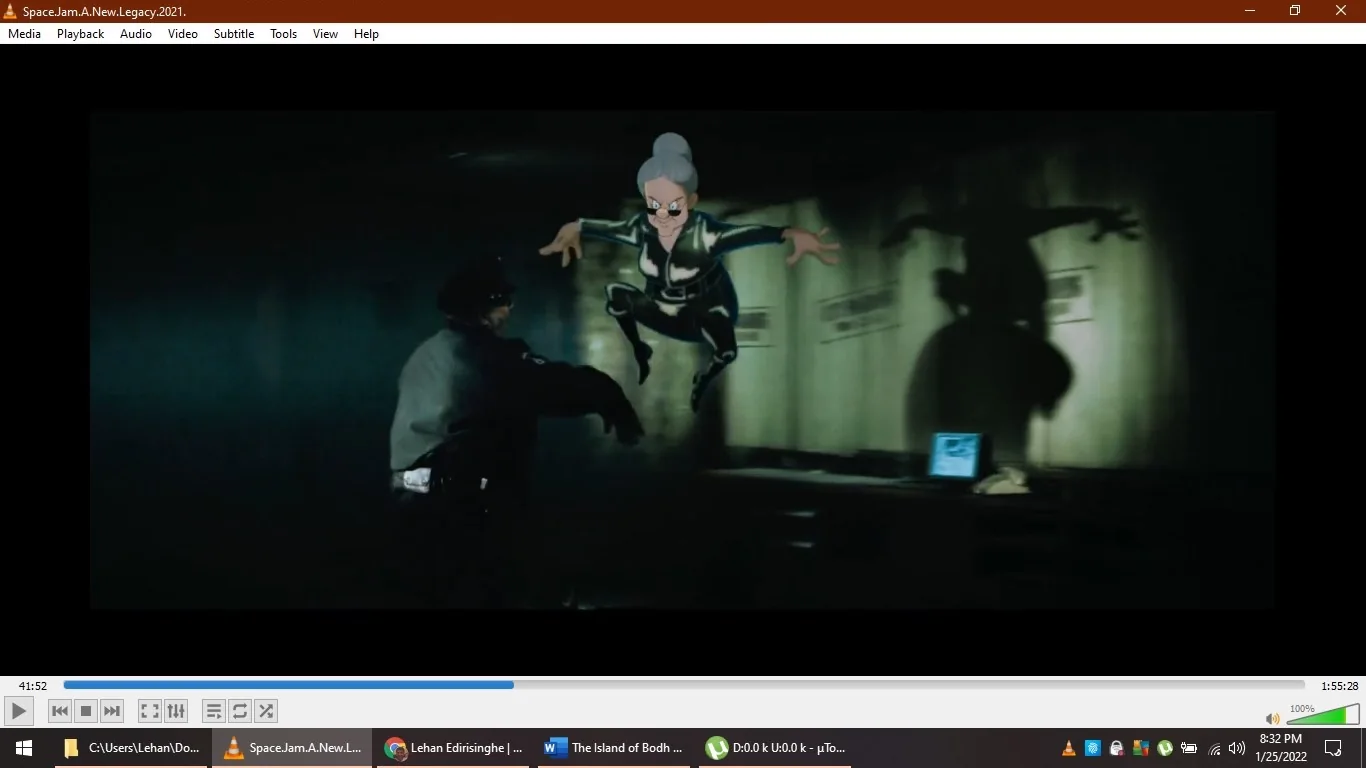The image size is (1366, 768).
Task: Open the clock showing 8:32 PM
Action: pyautogui.click(x=1281, y=748)
